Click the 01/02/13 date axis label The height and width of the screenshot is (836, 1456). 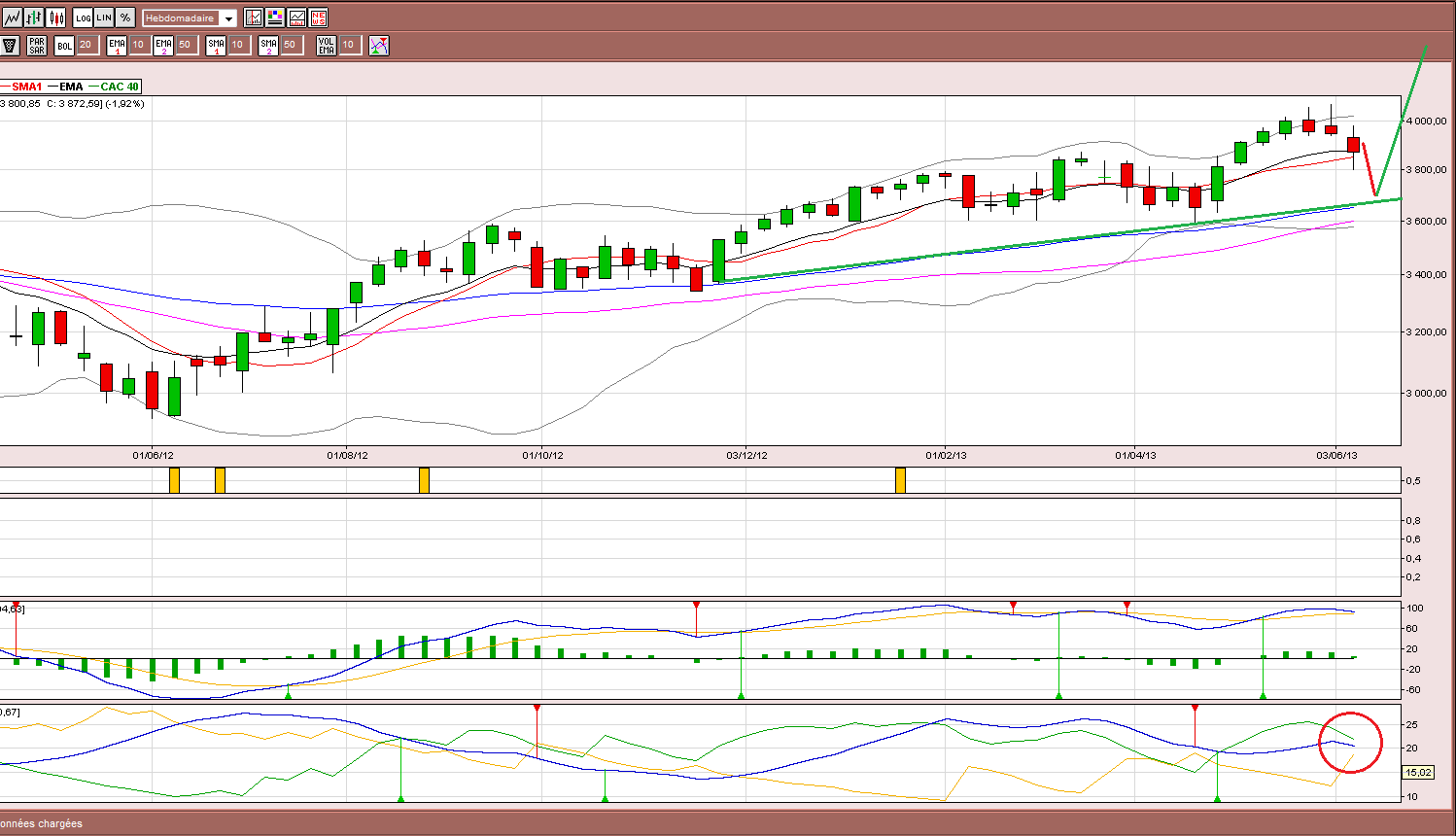(x=947, y=455)
